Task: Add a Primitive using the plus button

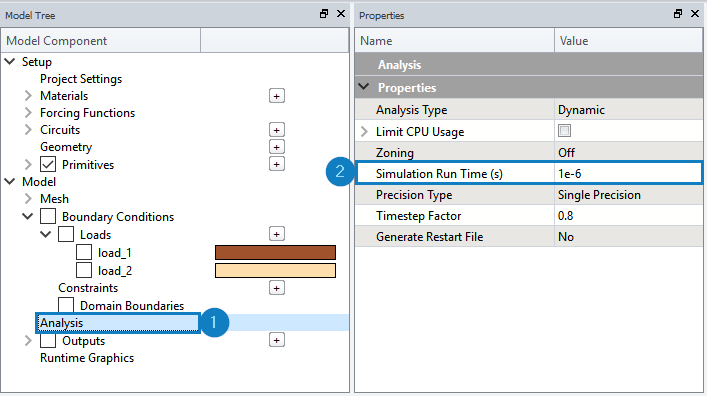Action: (x=276, y=164)
